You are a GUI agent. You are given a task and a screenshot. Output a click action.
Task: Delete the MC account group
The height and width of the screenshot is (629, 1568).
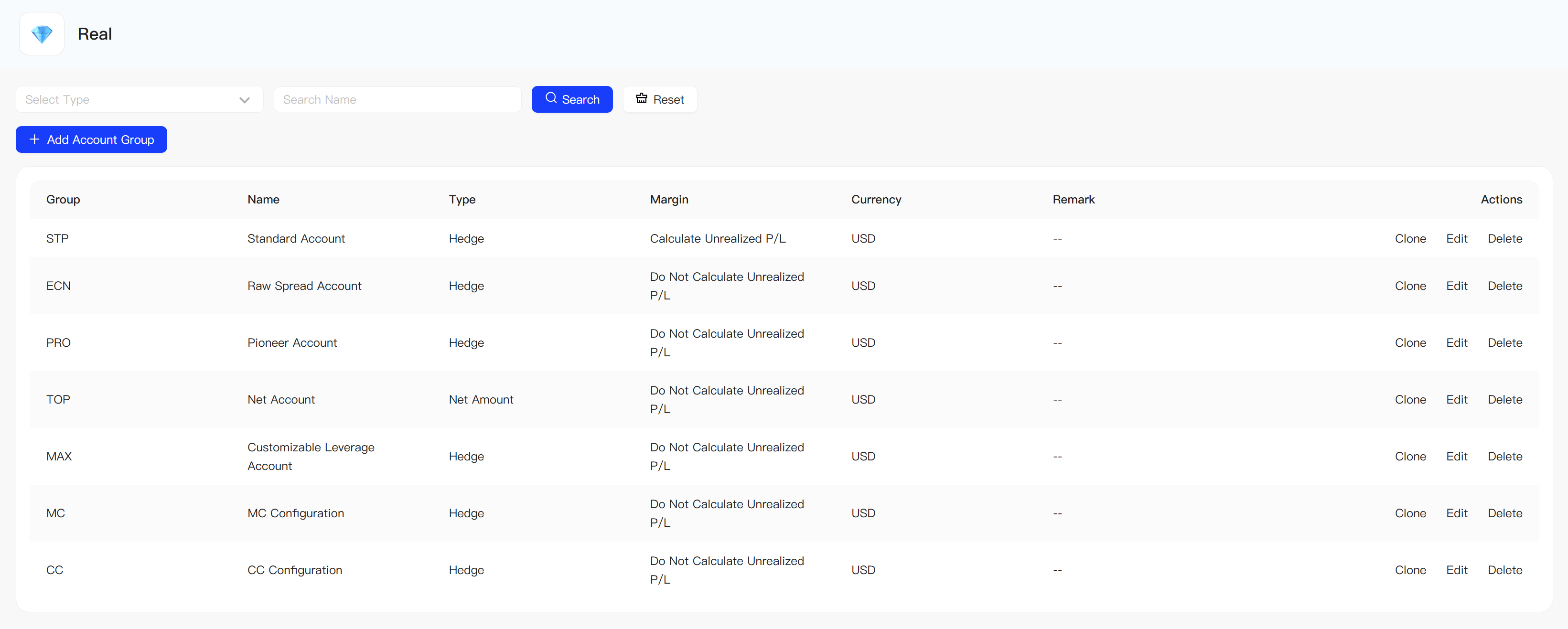pos(1504,513)
